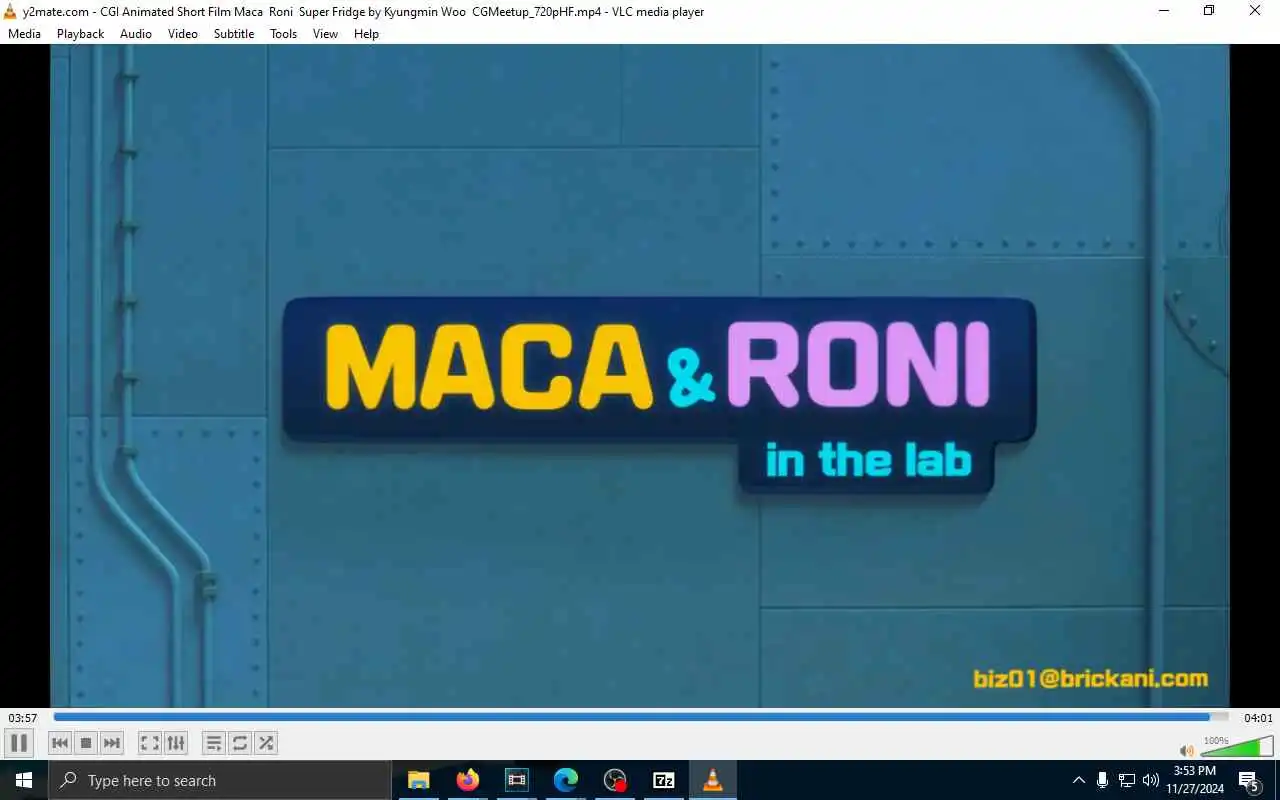Open the Tools menu
Viewport: 1280px width, 800px height.
point(283,34)
